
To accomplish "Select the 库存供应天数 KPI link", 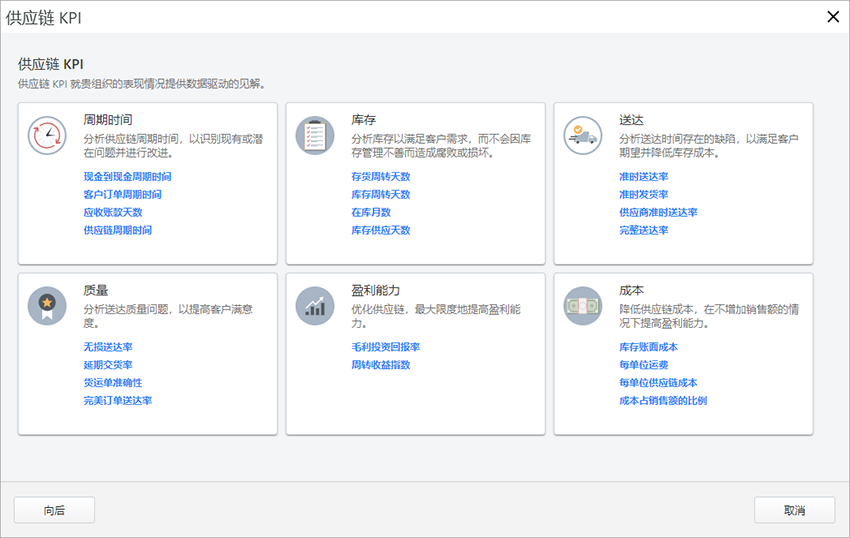I will pyautogui.click(x=380, y=230).
